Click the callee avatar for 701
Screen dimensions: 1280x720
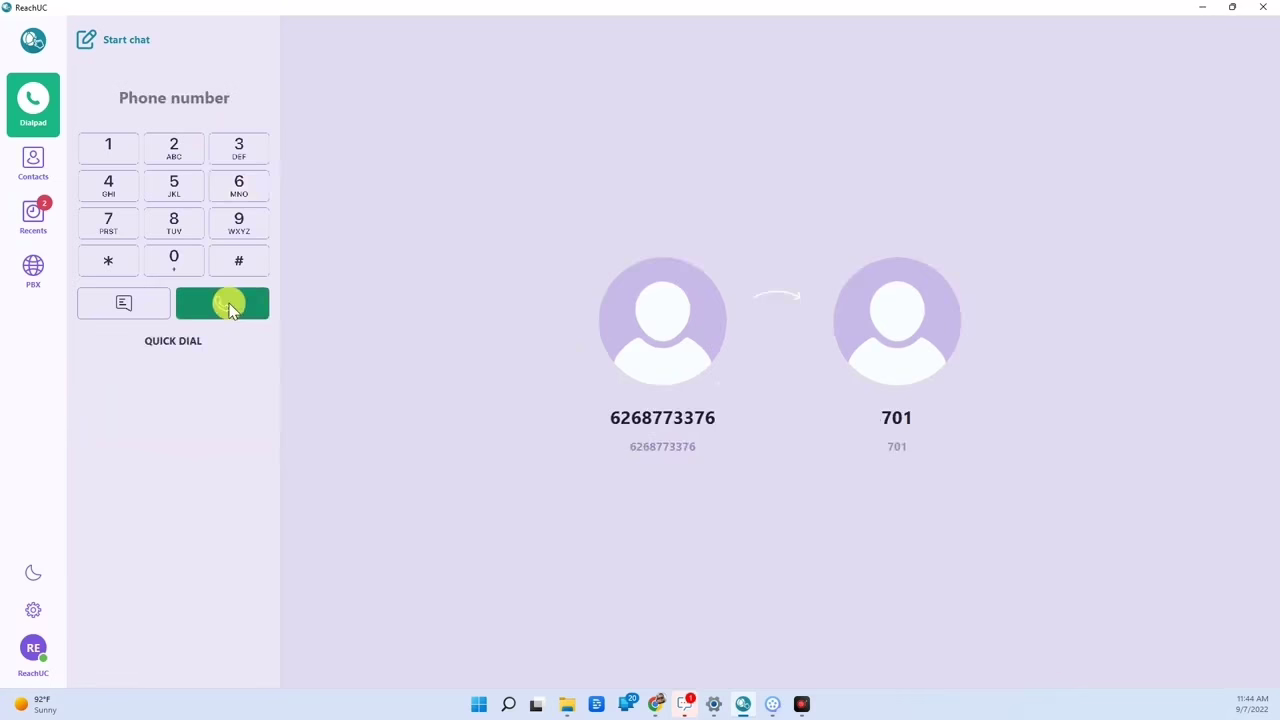[x=897, y=321]
